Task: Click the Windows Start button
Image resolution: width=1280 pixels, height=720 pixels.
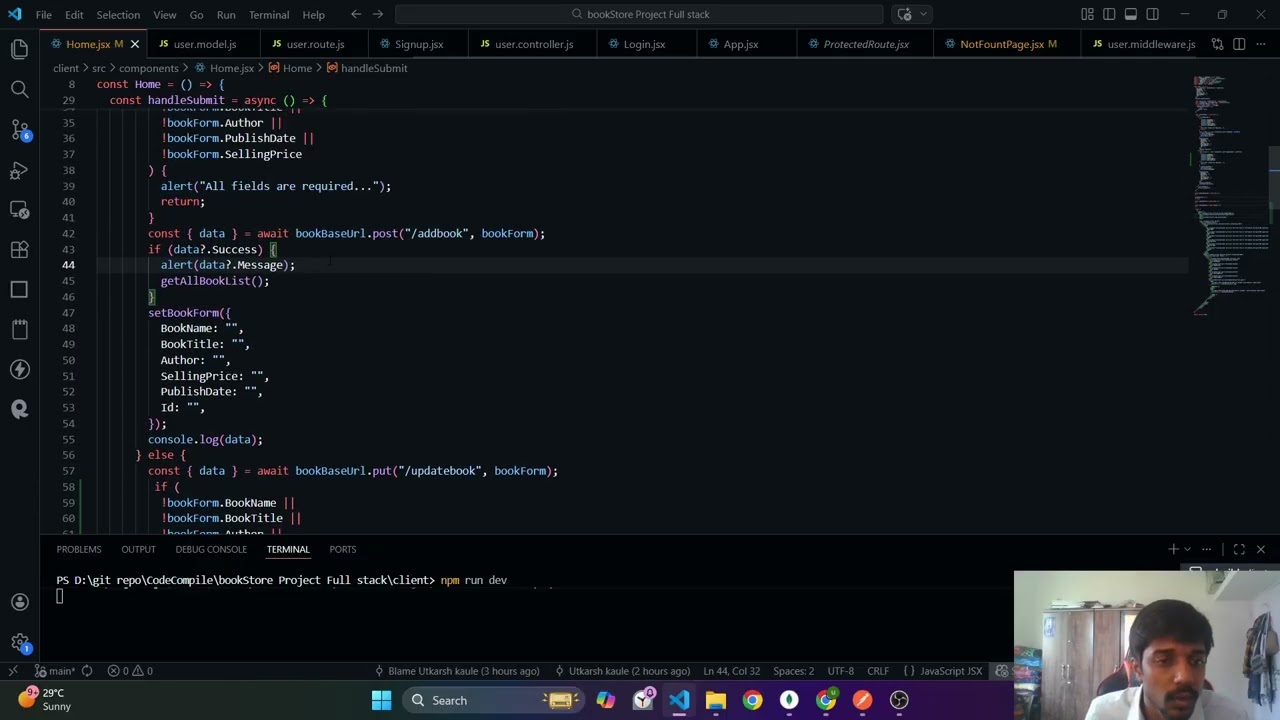Action: pyautogui.click(x=381, y=700)
